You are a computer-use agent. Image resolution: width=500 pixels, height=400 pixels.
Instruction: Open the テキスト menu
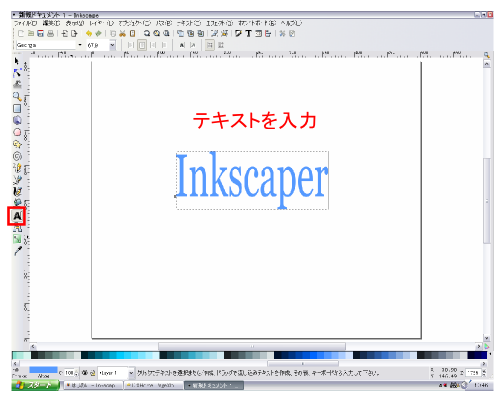(x=189, y=23)
